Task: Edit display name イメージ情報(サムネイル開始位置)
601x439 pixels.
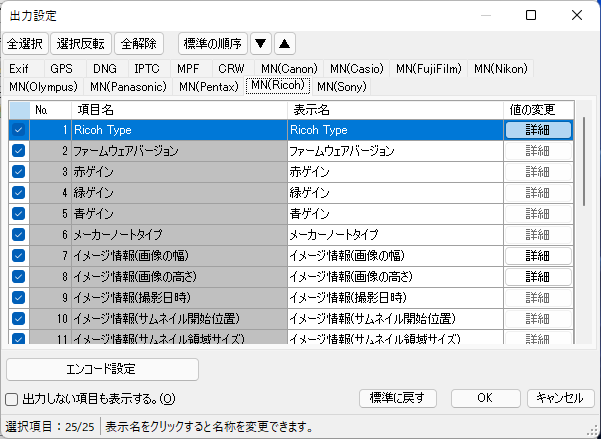Action: tap(395, 319)
